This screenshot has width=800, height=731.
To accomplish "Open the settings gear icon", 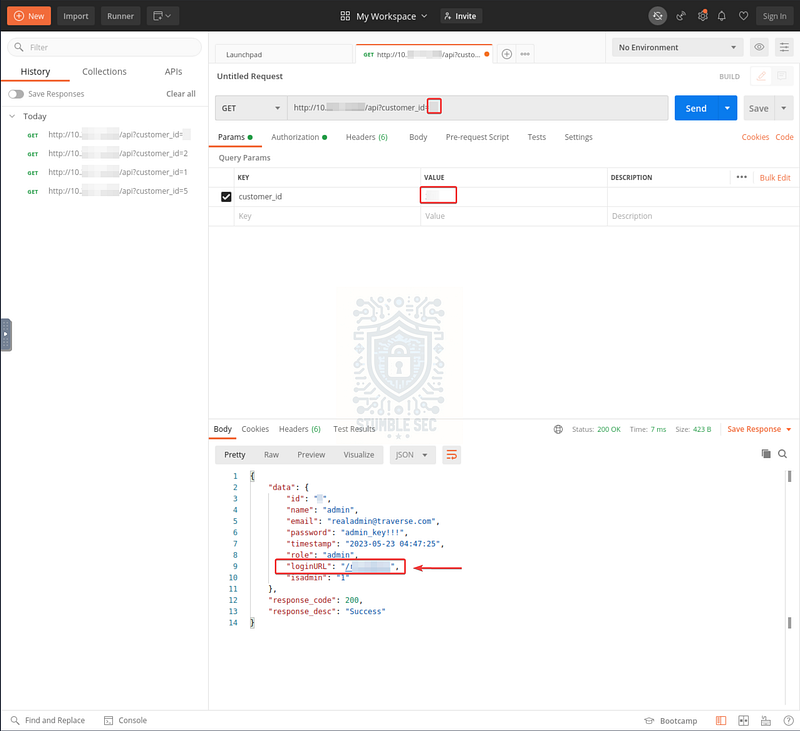I will (703, 16).
